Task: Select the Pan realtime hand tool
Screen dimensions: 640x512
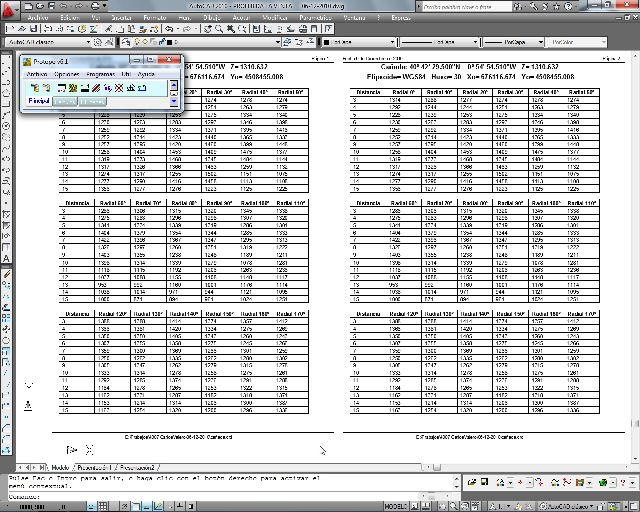Action: (x=208, y=29)
